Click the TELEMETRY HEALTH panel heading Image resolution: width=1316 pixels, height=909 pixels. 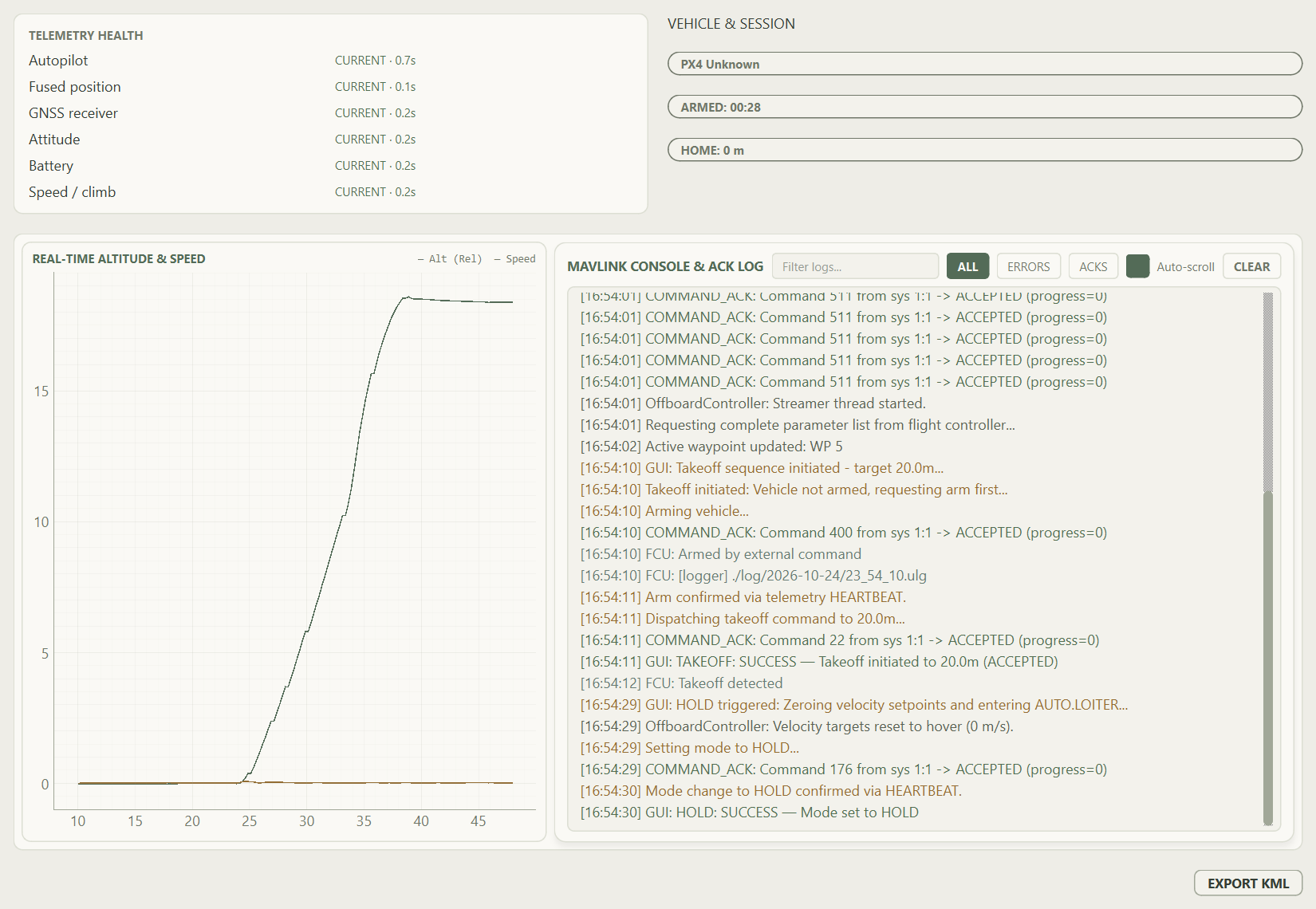[86, 36]
